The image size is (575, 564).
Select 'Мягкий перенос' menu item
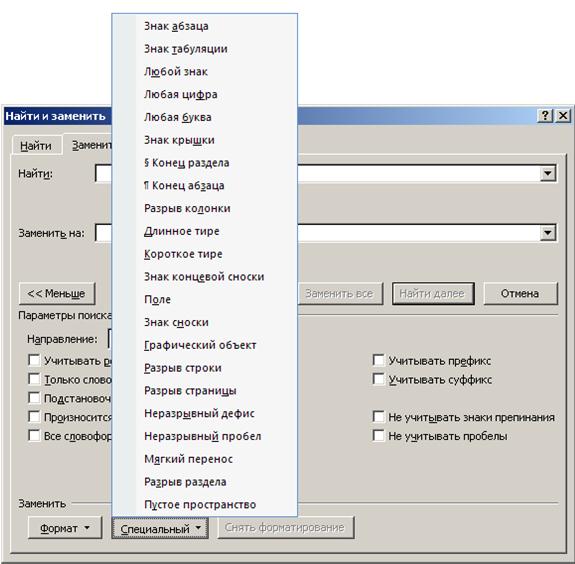[205, 459]
